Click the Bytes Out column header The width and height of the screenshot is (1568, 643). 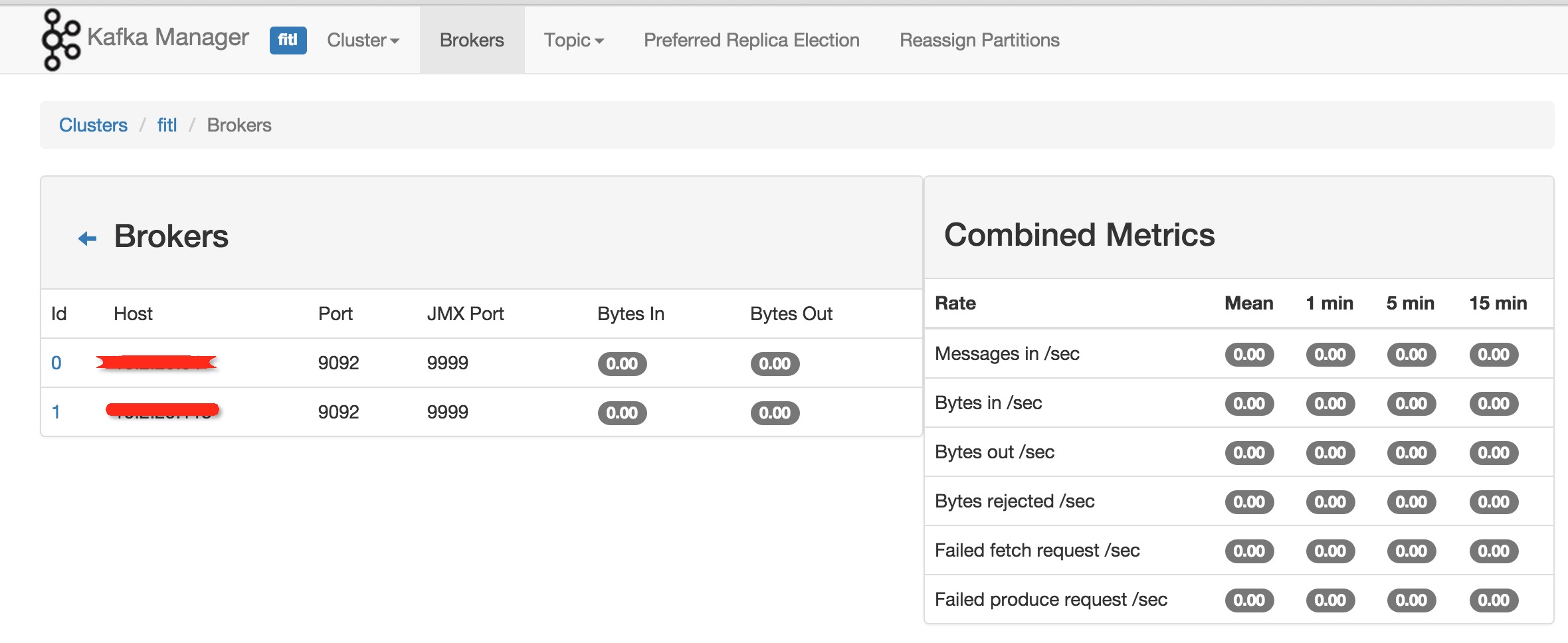pyautogui.click(x=791, y=314)
